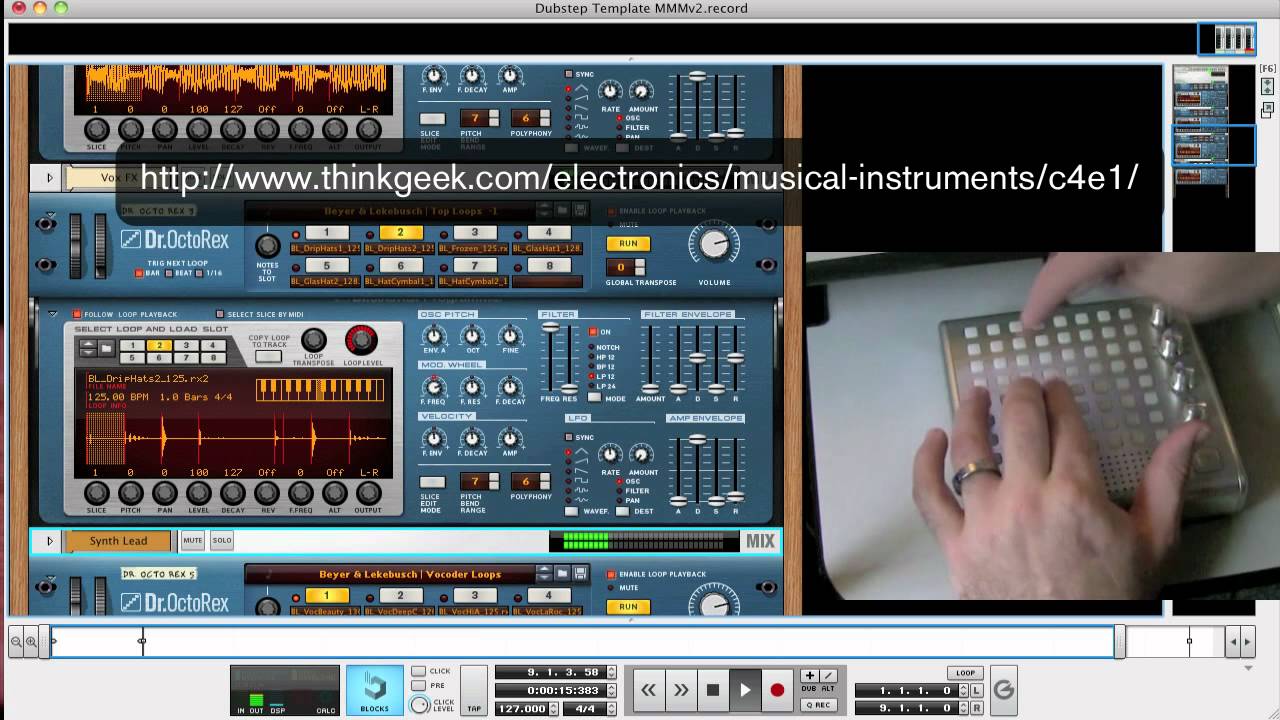Mute the Synth Lead channel

(192, 541)
